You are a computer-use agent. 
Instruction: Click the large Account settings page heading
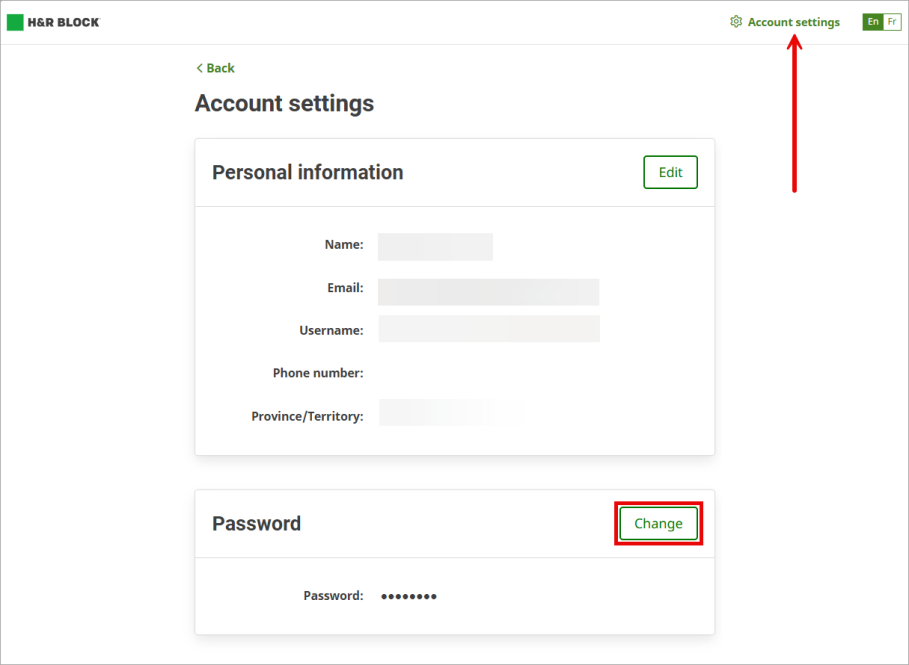click(284, 103)
